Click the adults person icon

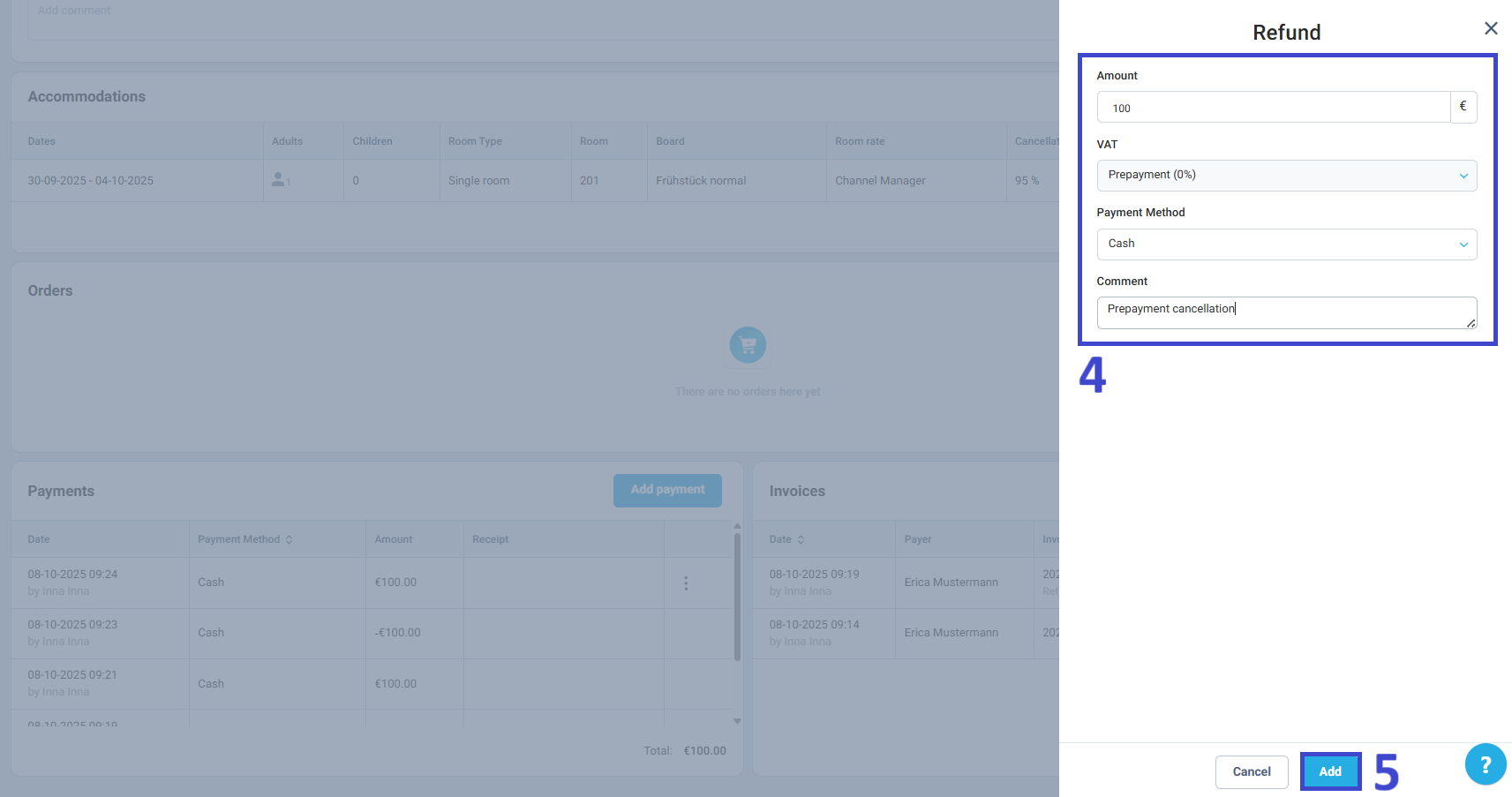tap(278, 179)
